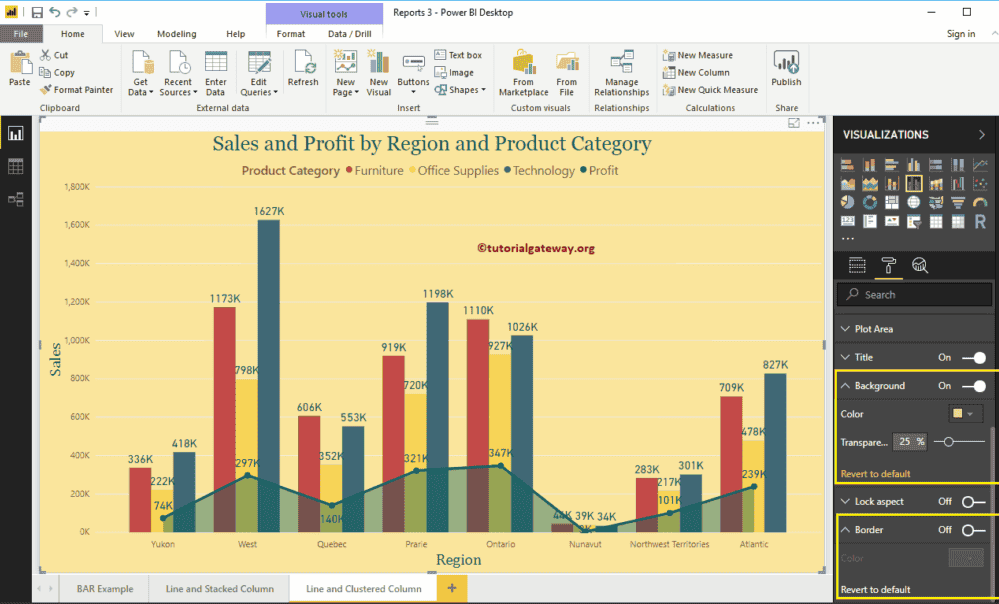The height and width of the screenshot is (604, 999).
Task: Select the Pie chart visualization icon
Action: point(847,201)
